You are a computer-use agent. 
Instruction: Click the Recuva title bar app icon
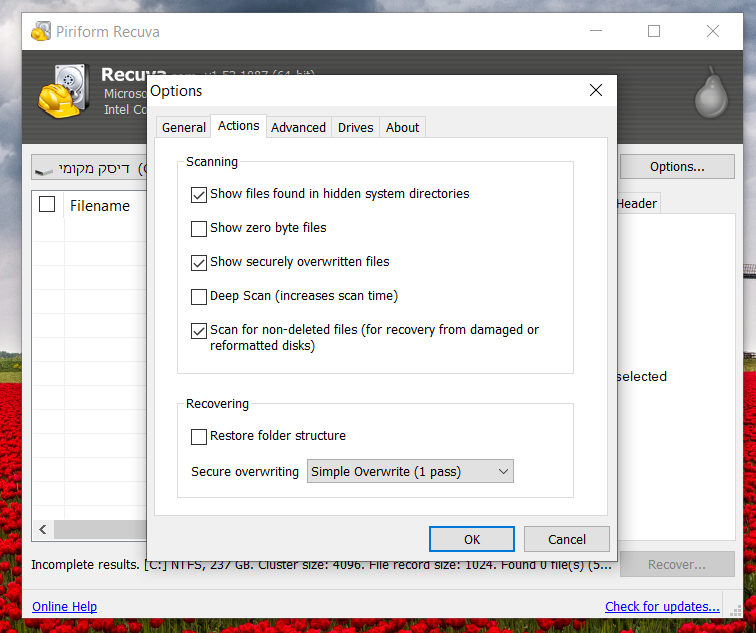(x=41, y=31)
